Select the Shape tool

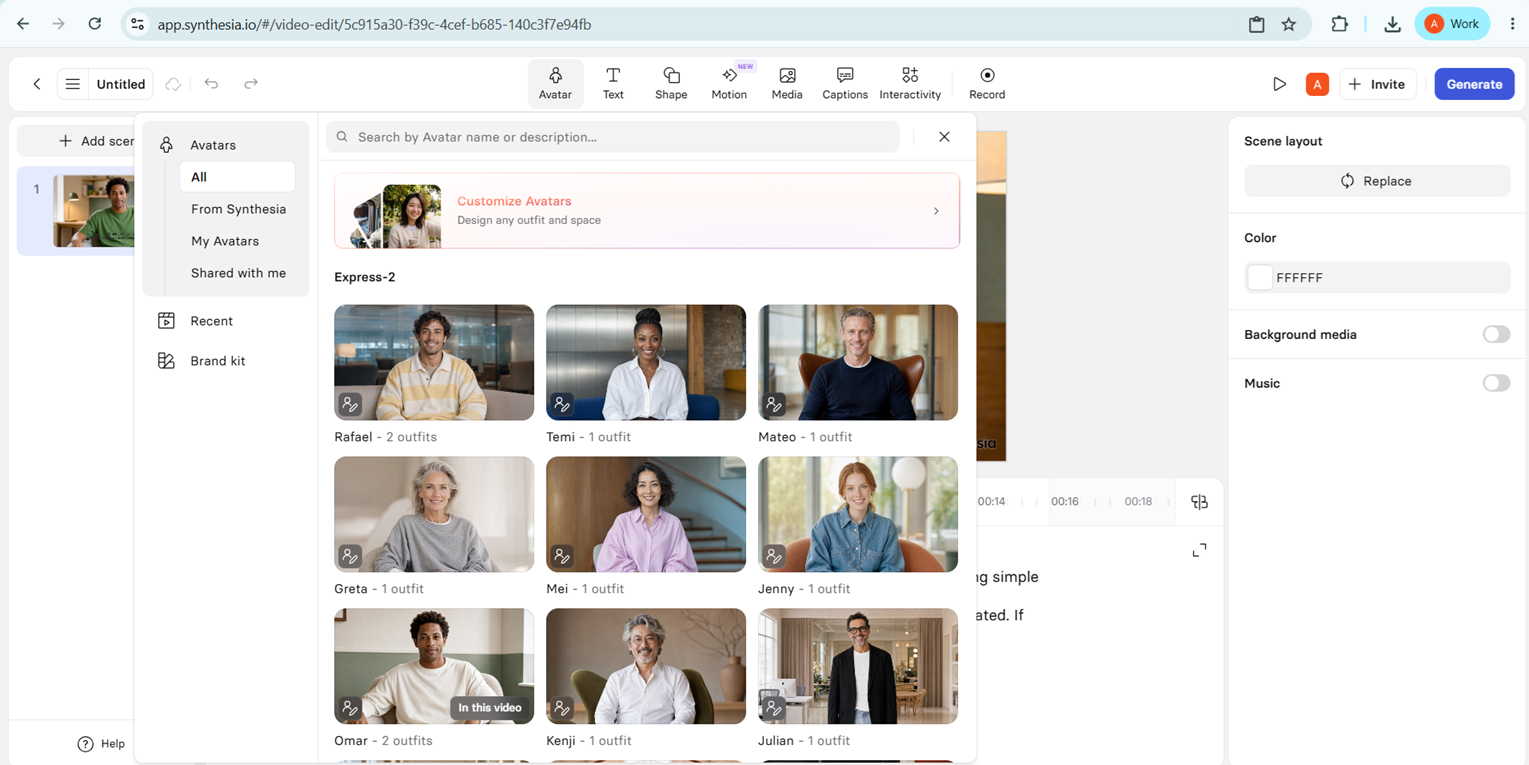pos(671,84)
